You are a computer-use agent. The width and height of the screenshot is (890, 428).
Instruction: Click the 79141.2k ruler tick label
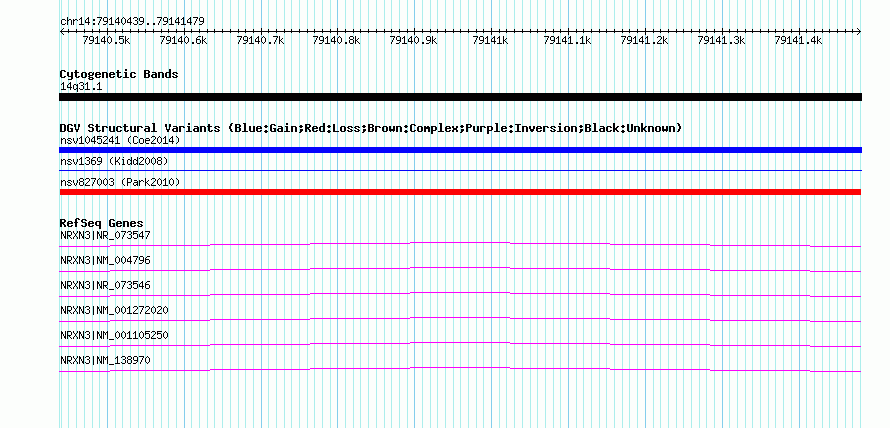[644, 40]
